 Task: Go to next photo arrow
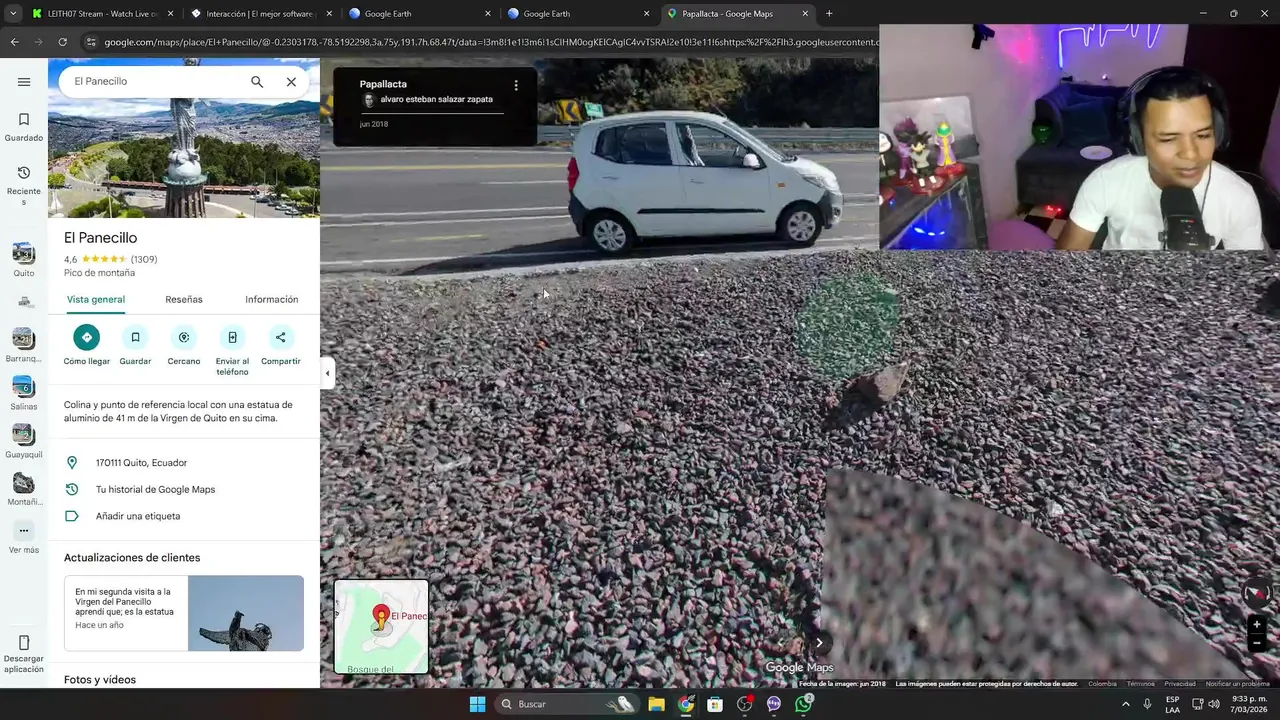click(x=819, y=643)
